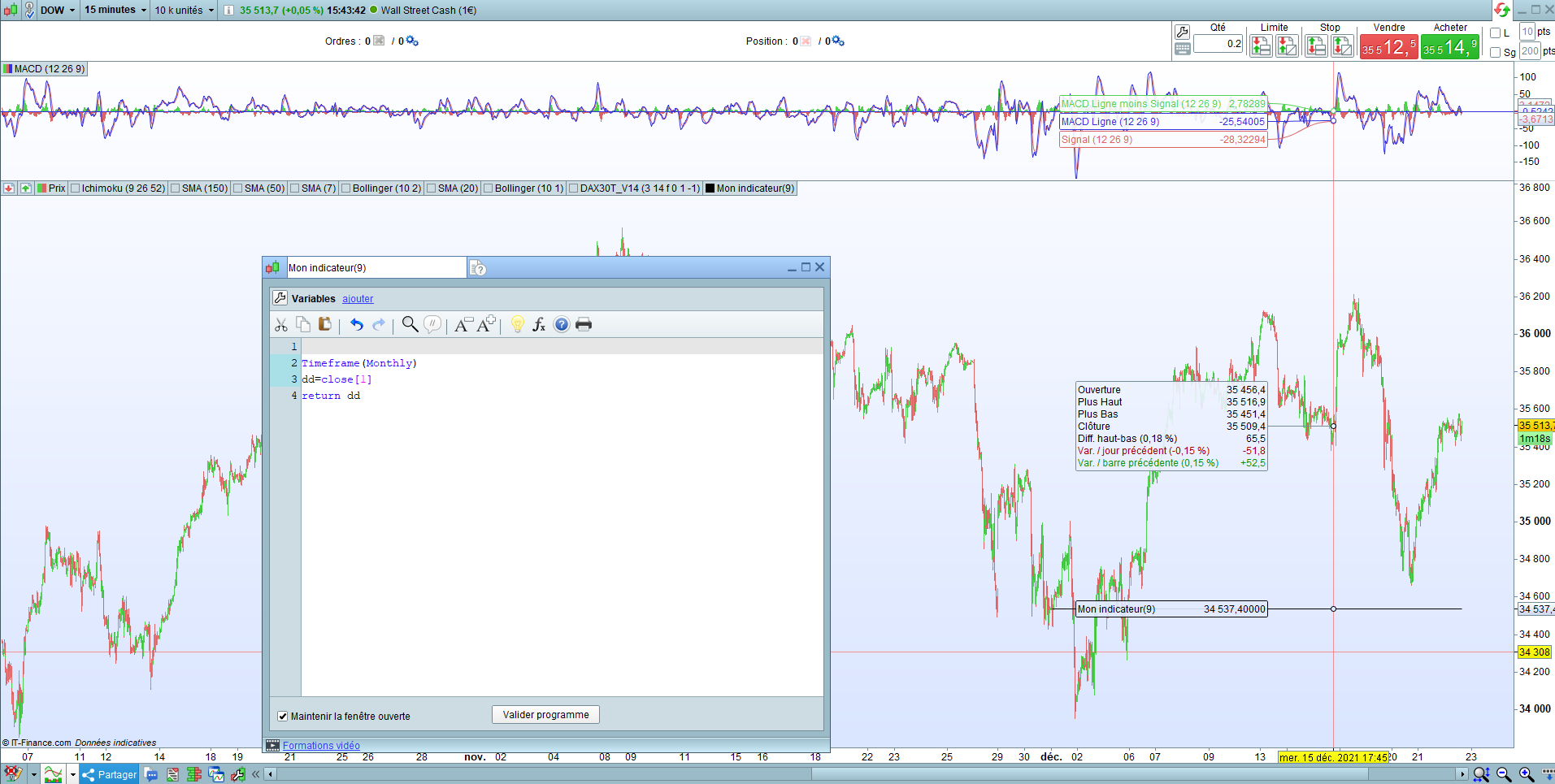Viewport: 1555px width, 784px height.
Task: Zoom in with the plus magnifier
Action: click(x=1527, y=775)
